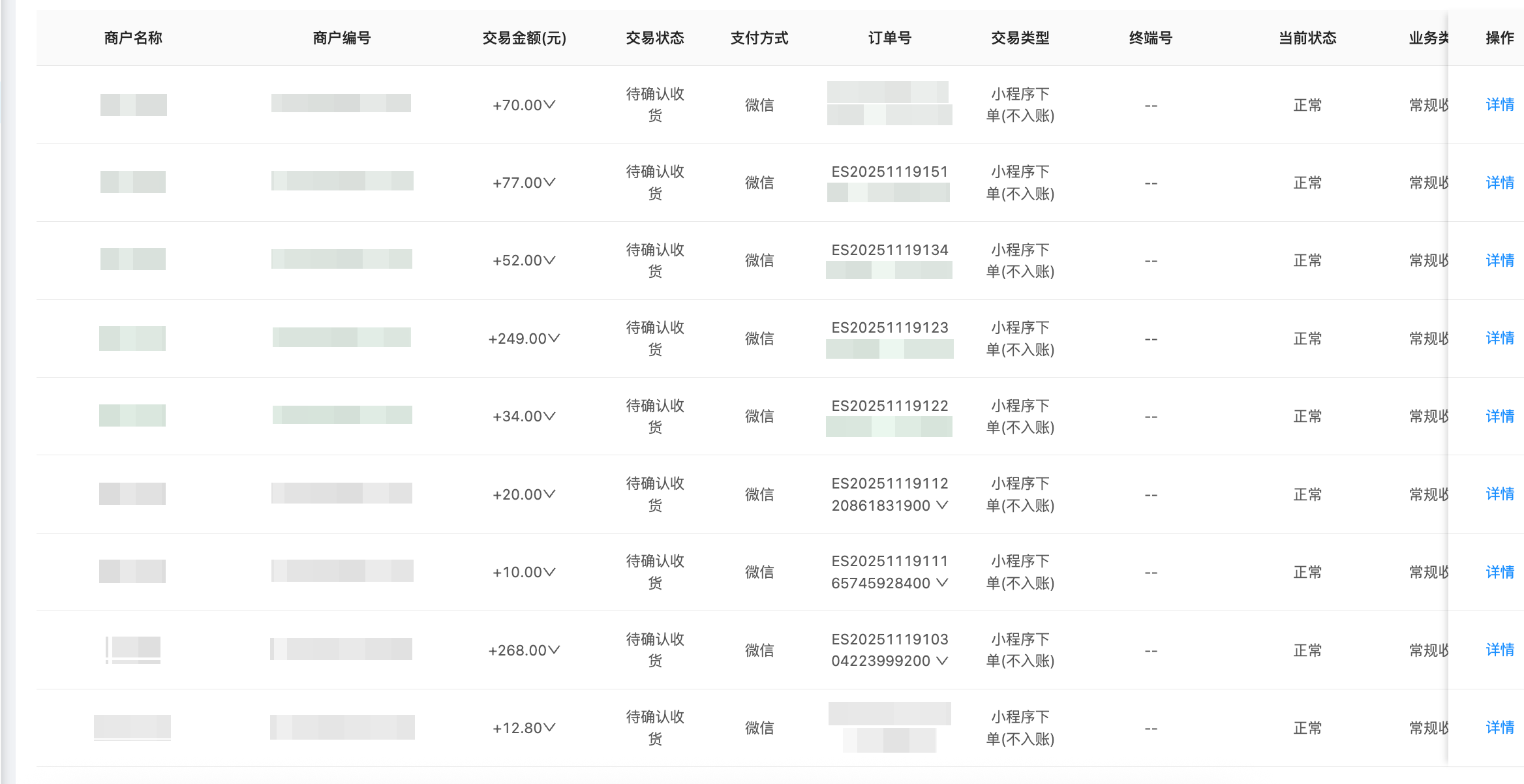Expand the amount dropdown for +77.00
This screenshot has height=784, width=1524.
pos(551,183)
